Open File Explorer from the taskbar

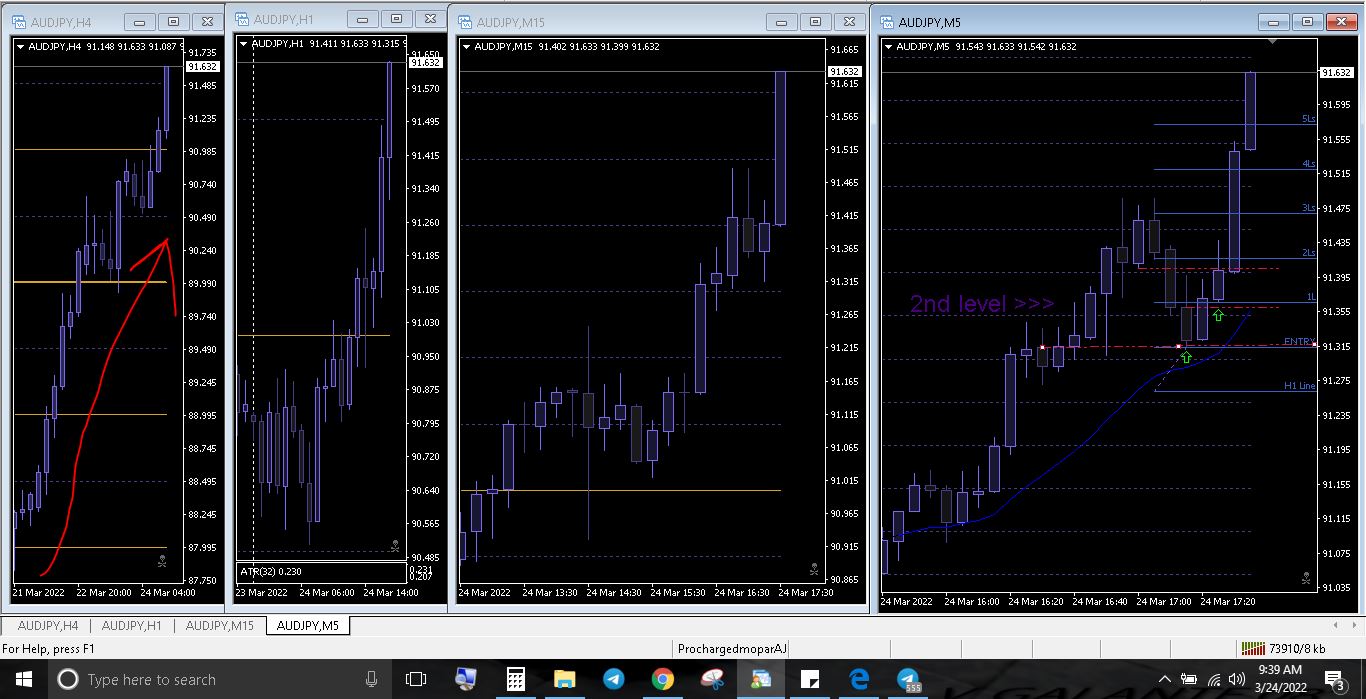(565, 679)
